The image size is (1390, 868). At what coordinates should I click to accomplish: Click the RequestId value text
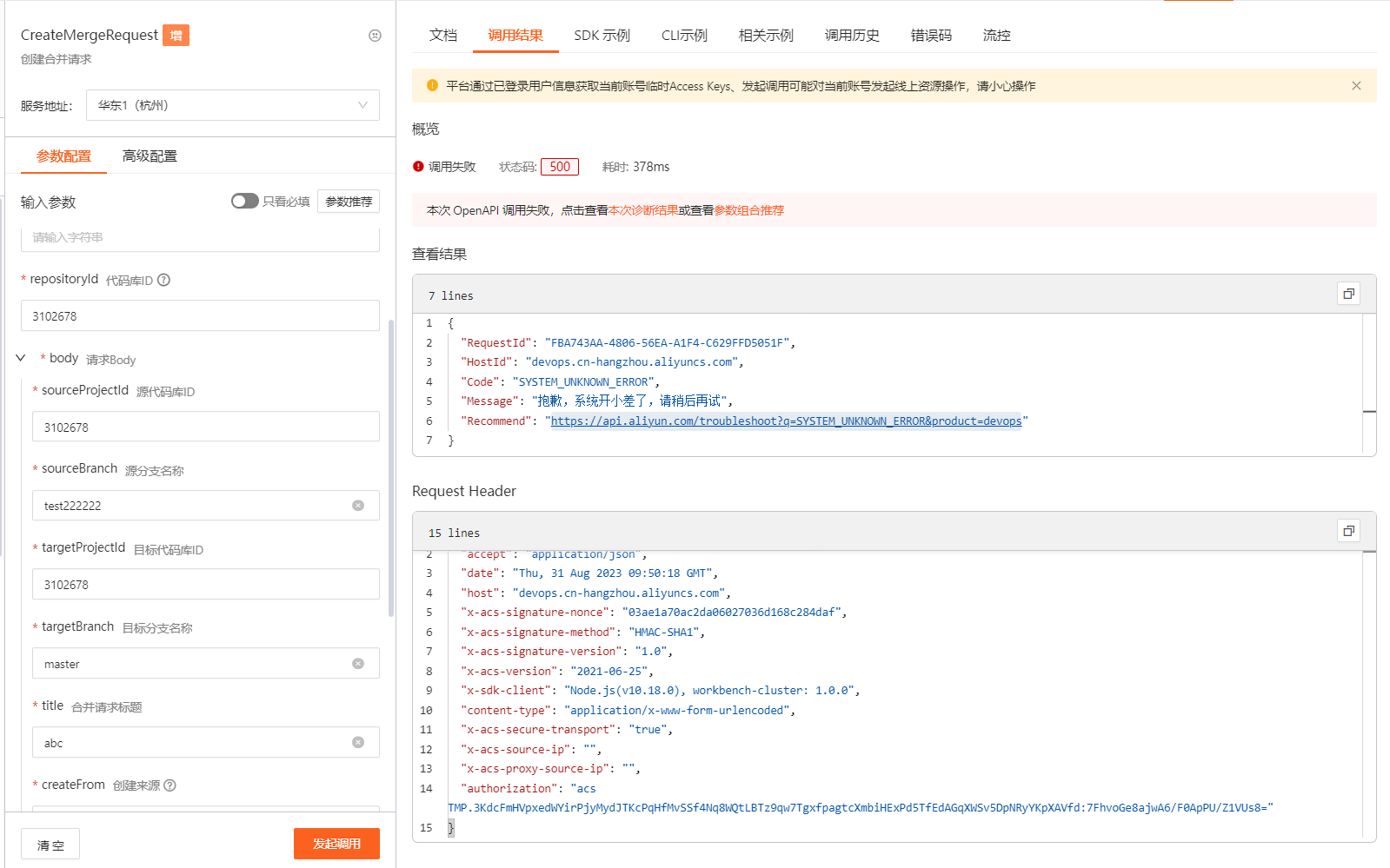(667, 343)
